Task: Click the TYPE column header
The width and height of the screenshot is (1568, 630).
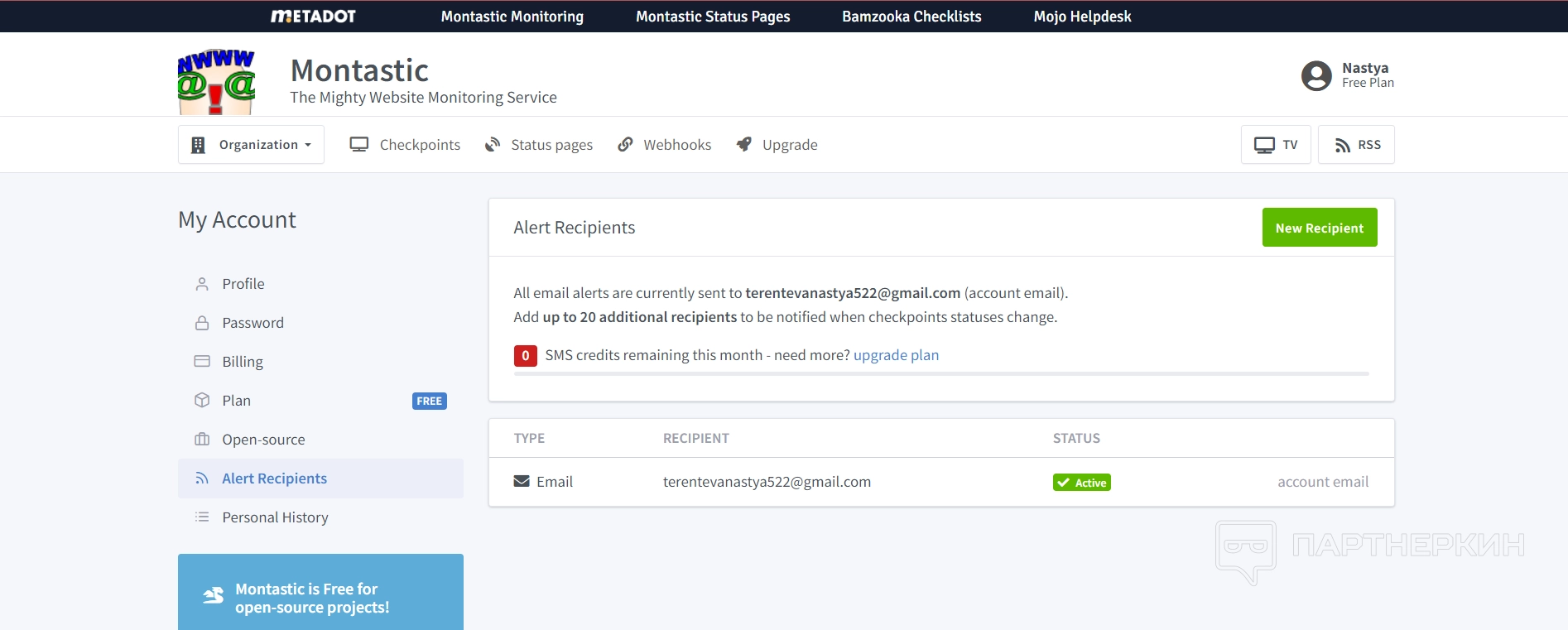Action: [x=529, y=438]
